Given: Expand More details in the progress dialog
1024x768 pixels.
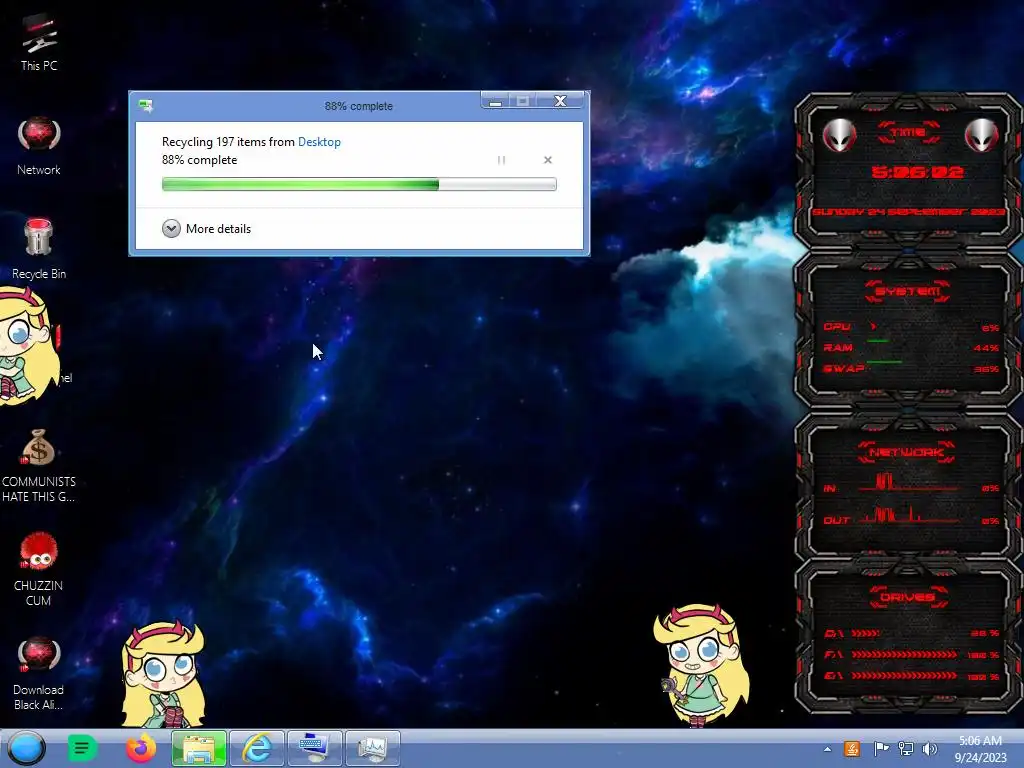Looking at the screenshot, I should pos(206,229).
